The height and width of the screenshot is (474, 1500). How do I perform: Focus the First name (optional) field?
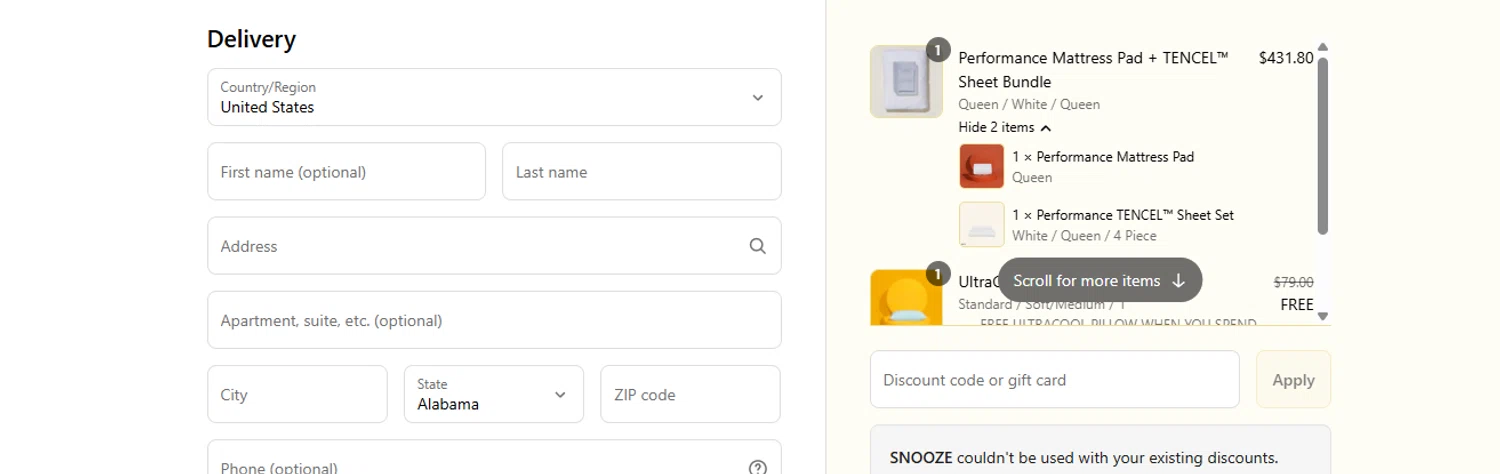tap(346, 171)
